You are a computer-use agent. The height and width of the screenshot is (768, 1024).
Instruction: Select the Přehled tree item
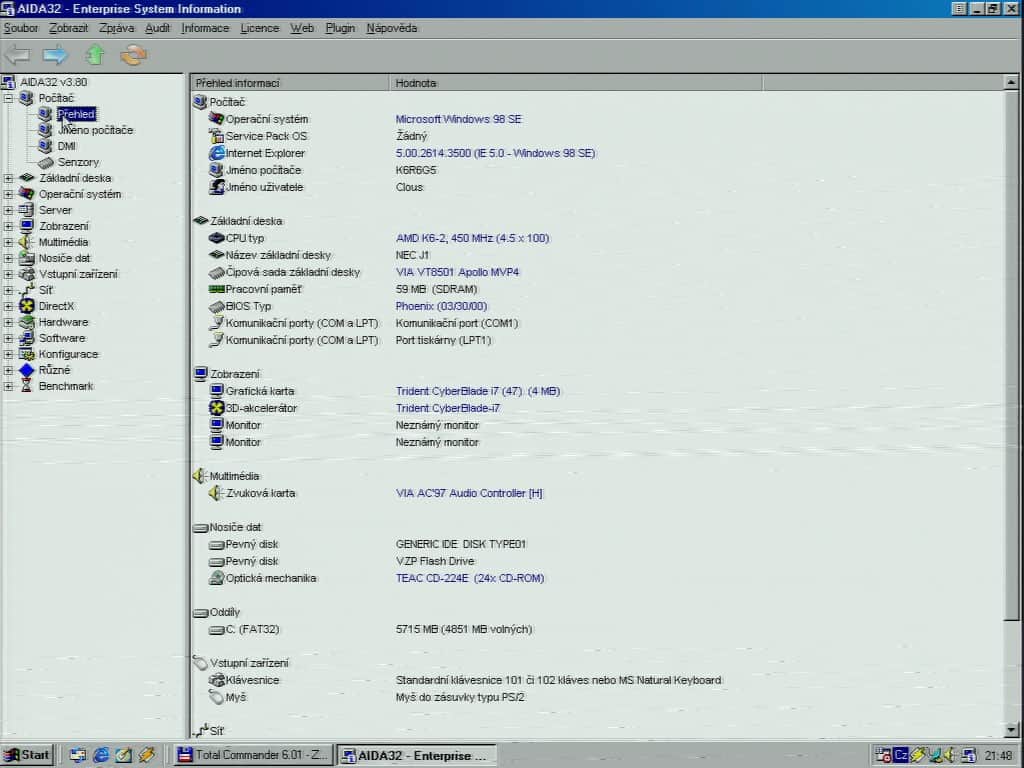(x=76, y=114)
